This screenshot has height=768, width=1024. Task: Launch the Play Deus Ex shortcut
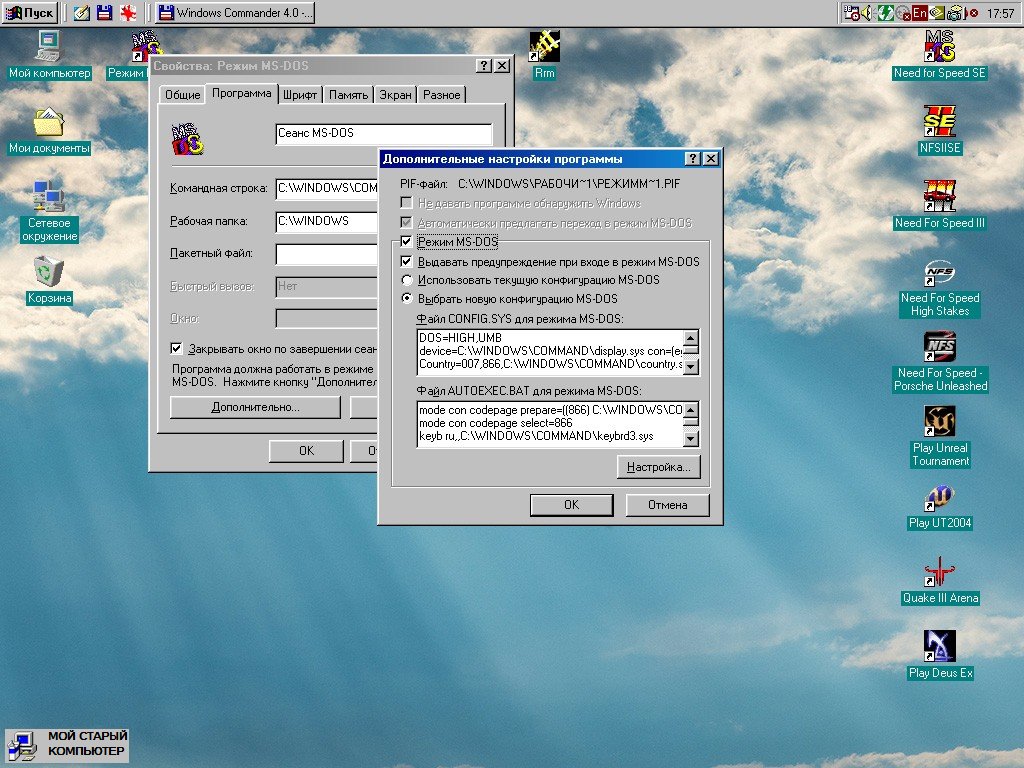point(940,648)
